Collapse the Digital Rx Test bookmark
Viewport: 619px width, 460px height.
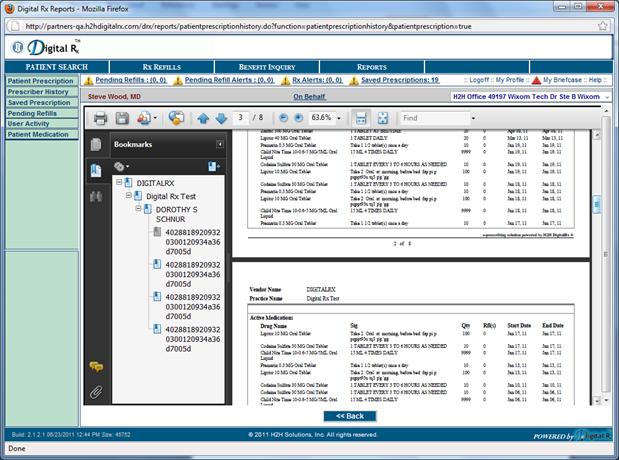pos(129,196)
